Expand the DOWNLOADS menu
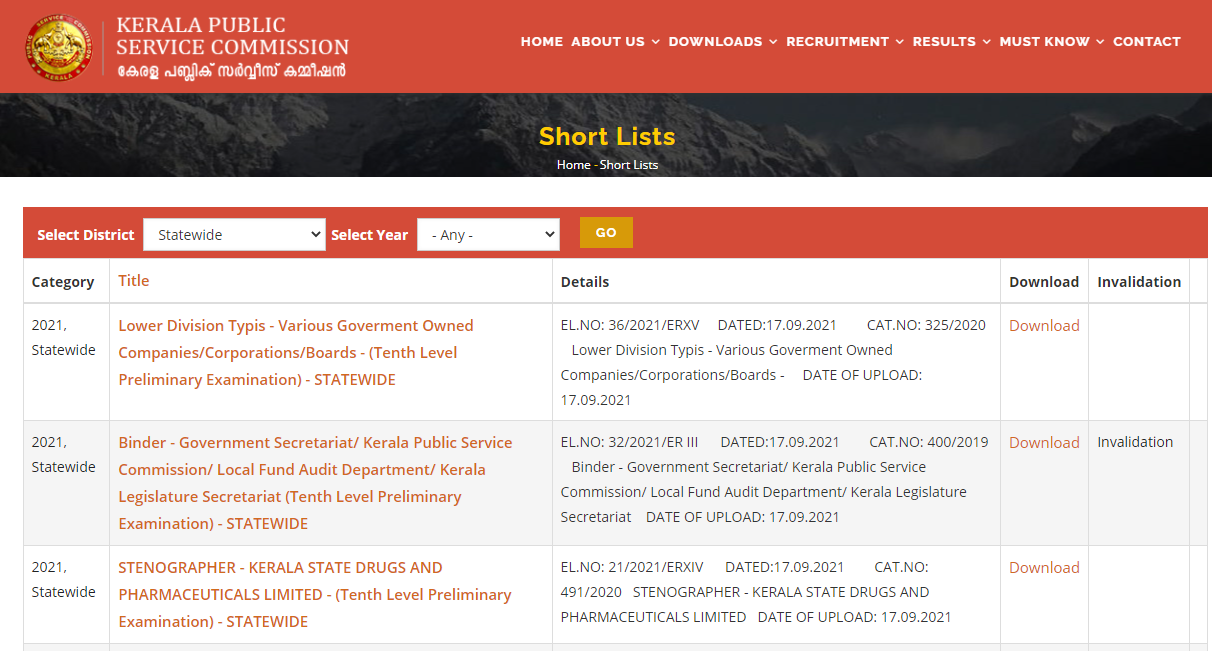The height and width of the screenshot is (651, 1212). click(722, 41)
